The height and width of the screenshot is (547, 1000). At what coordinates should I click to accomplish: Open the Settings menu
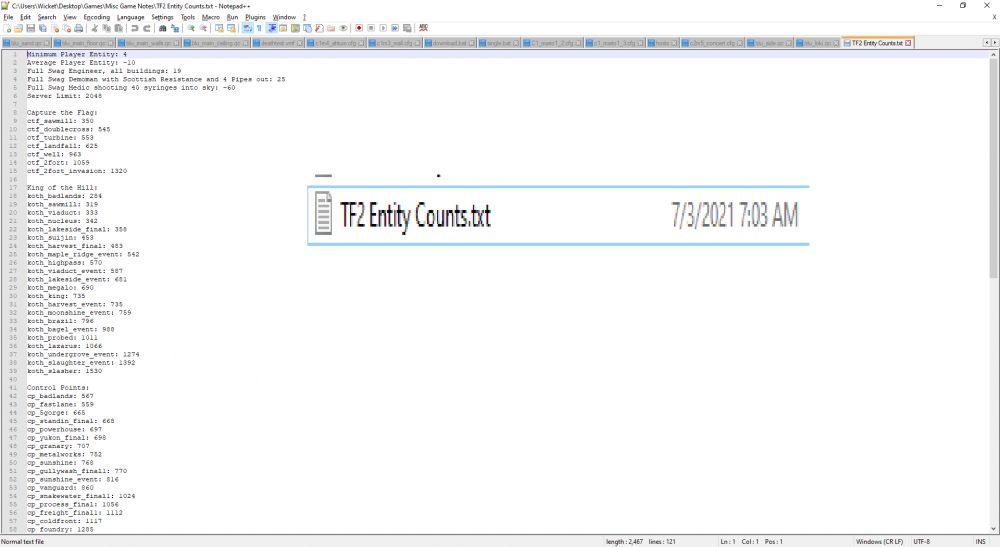pyautogui.click(x=162, y=17)
